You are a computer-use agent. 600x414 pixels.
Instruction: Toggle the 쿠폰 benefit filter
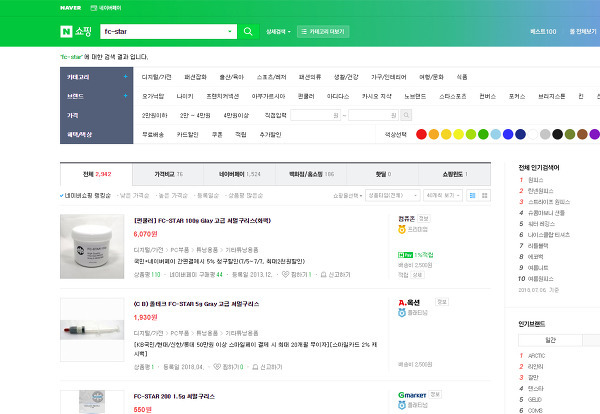(x=217, y=134)
